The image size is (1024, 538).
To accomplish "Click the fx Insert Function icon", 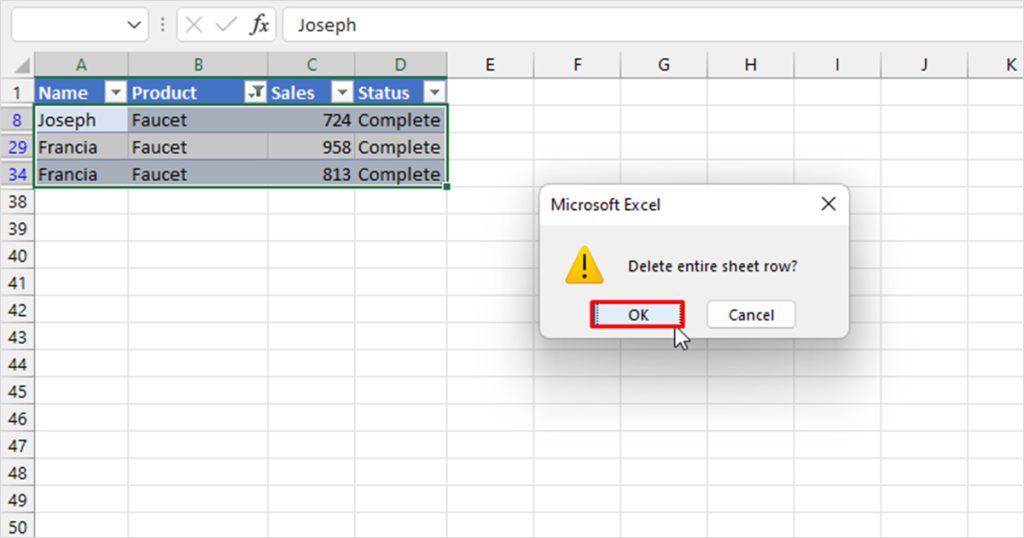I will [259, 25].
